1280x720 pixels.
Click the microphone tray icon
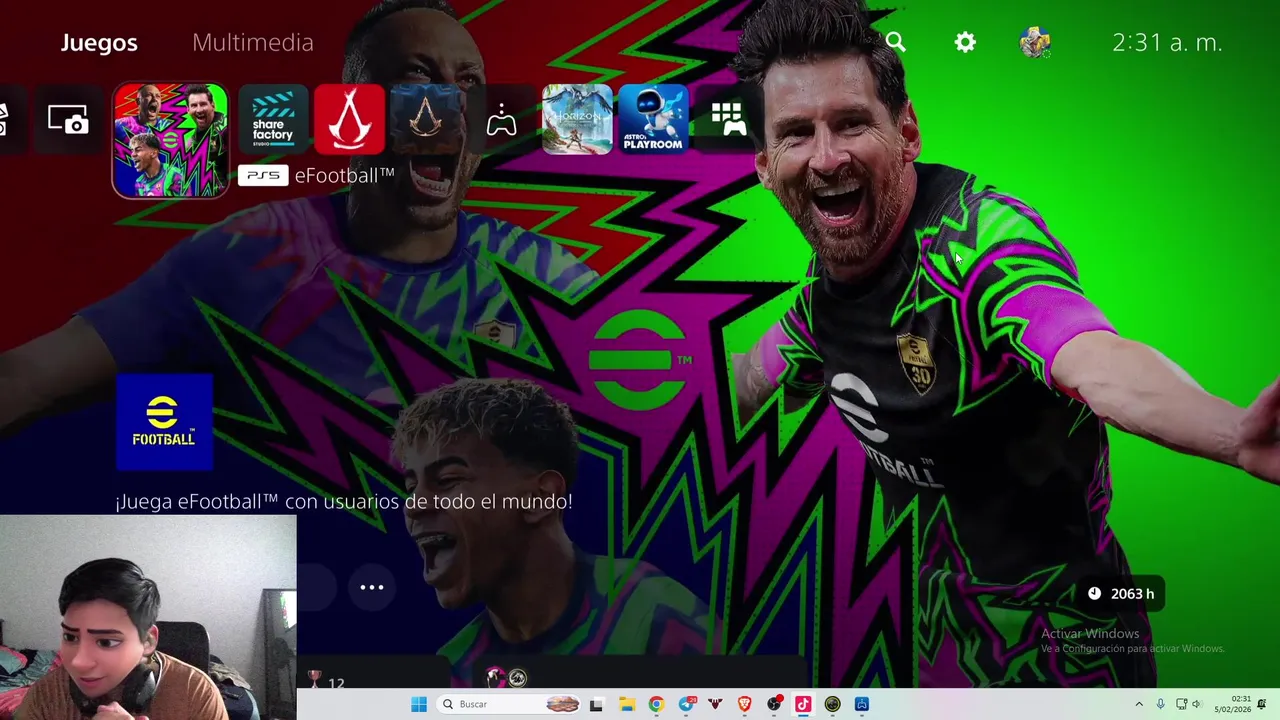click(x=1160, y=704)
